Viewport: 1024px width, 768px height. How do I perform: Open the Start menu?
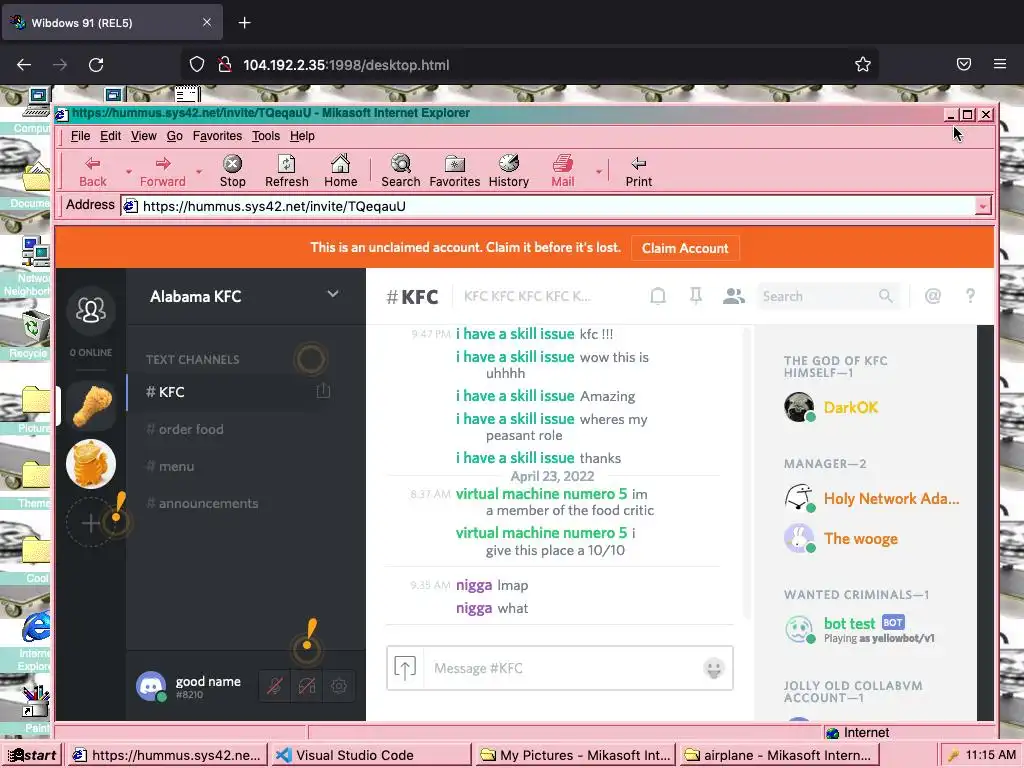click(33, 755)
